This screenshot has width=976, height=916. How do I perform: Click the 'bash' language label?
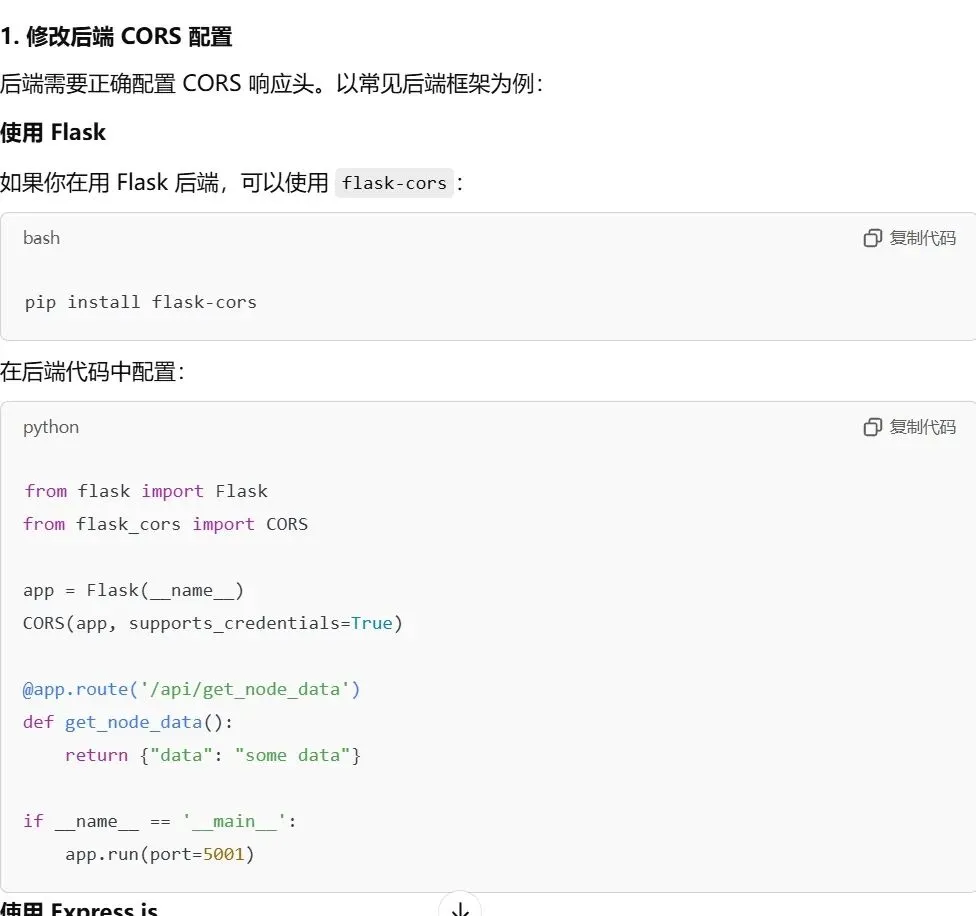tap(42, 238)
